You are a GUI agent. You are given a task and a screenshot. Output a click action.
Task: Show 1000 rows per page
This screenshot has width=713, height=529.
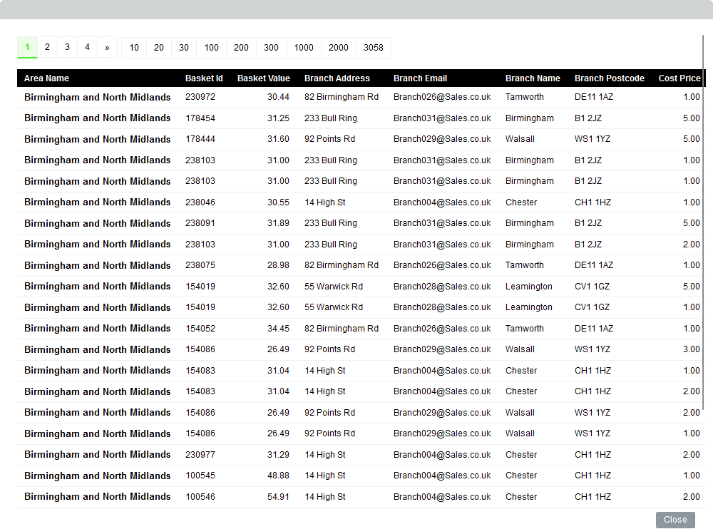pos(304,47)
